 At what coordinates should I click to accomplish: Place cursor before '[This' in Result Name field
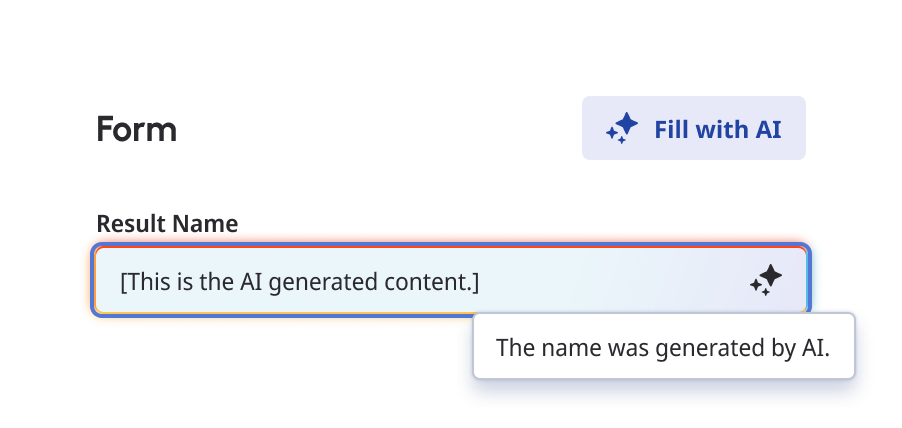120,282
